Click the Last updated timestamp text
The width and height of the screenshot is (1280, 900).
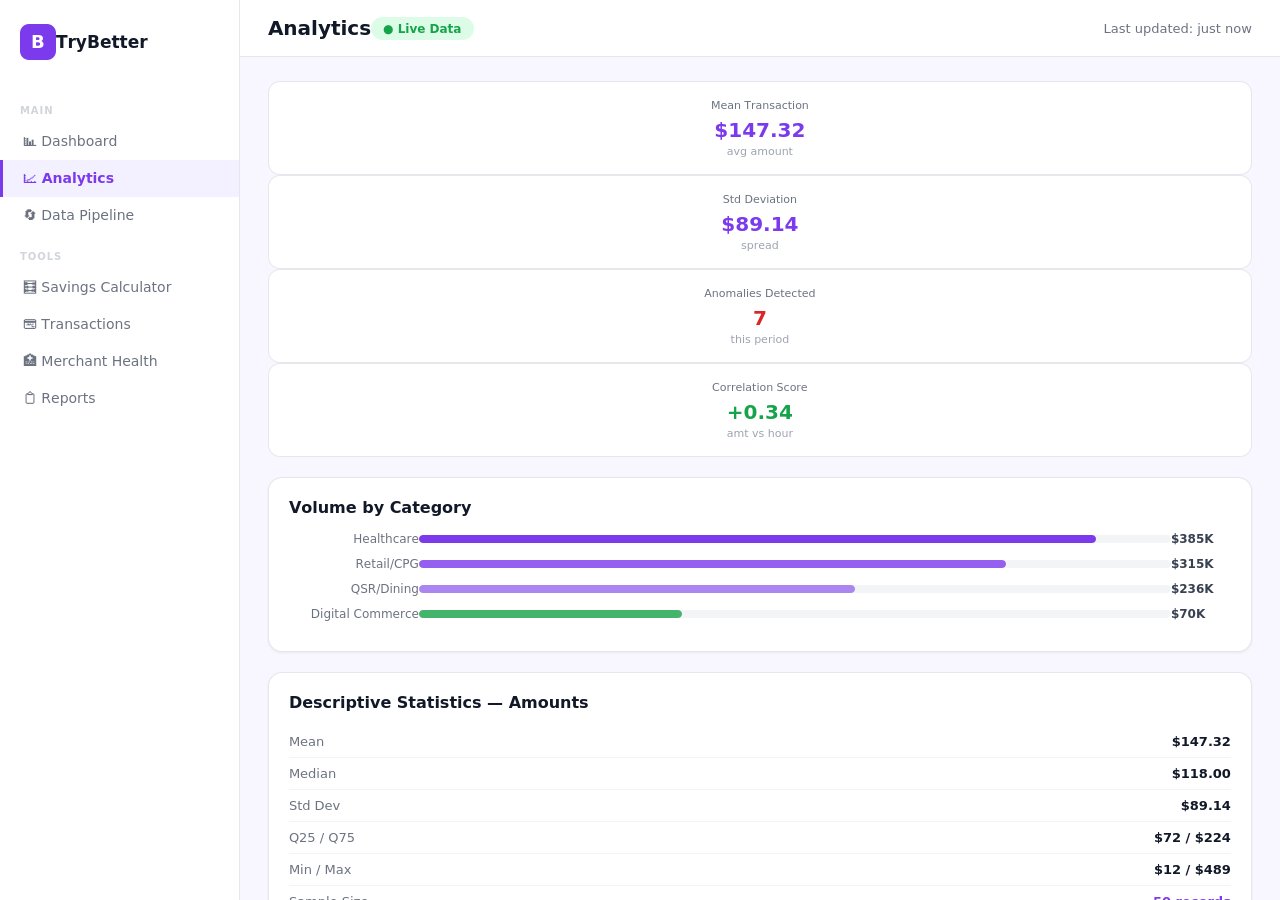click(1178, 29)
